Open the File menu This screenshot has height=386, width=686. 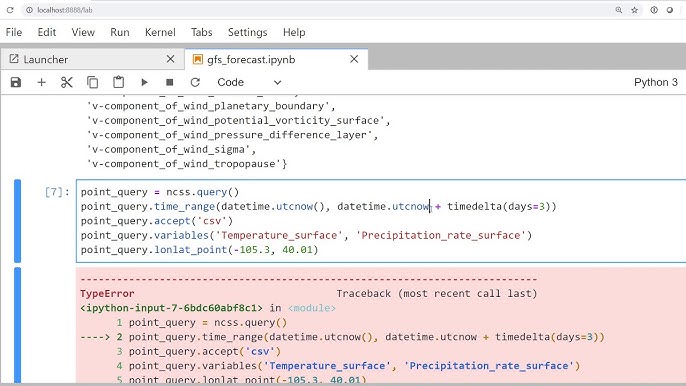point(14,32)
